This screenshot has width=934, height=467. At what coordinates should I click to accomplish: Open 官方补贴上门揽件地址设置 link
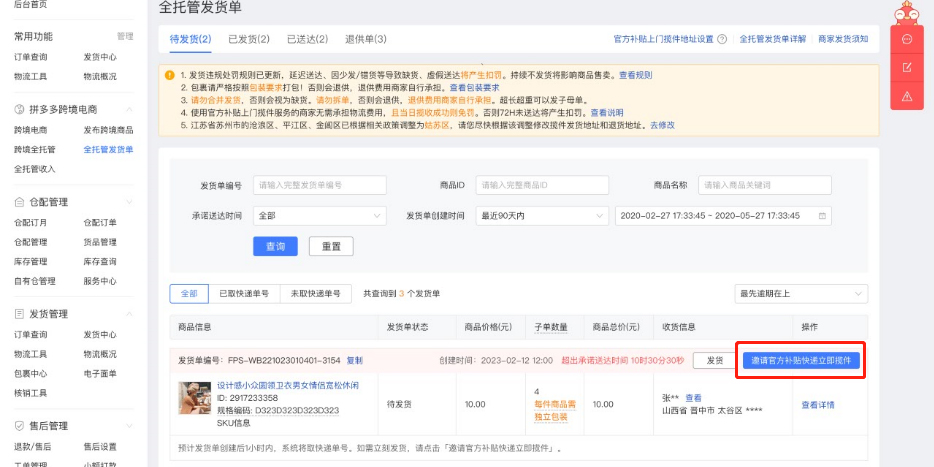click(x=663, y=39)
